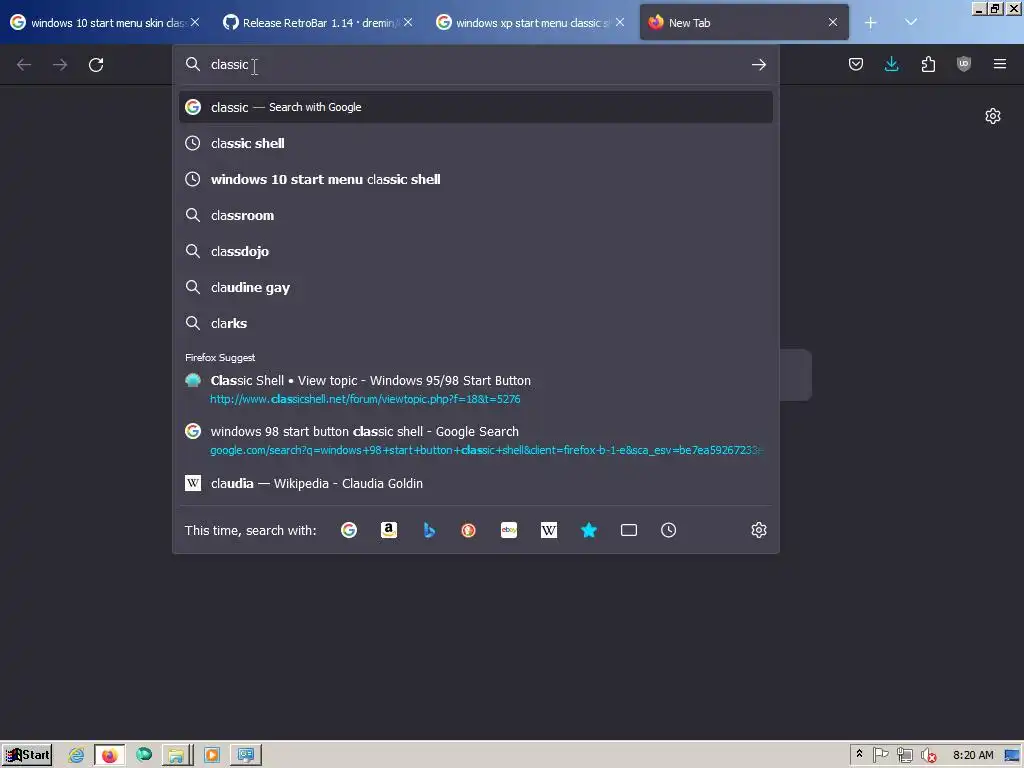1024x768 pixels.
Task: Search this time with eBay icon
Action: click(x=509, y=530)
